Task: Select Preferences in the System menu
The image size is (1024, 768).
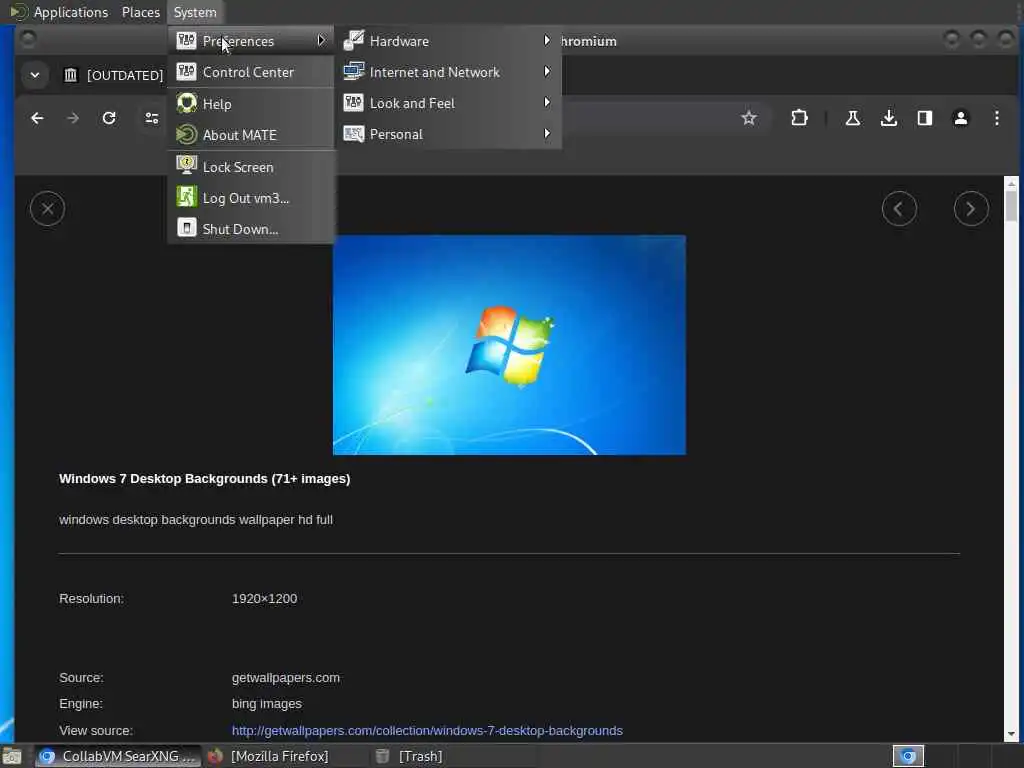Action: tap(251, 41)
